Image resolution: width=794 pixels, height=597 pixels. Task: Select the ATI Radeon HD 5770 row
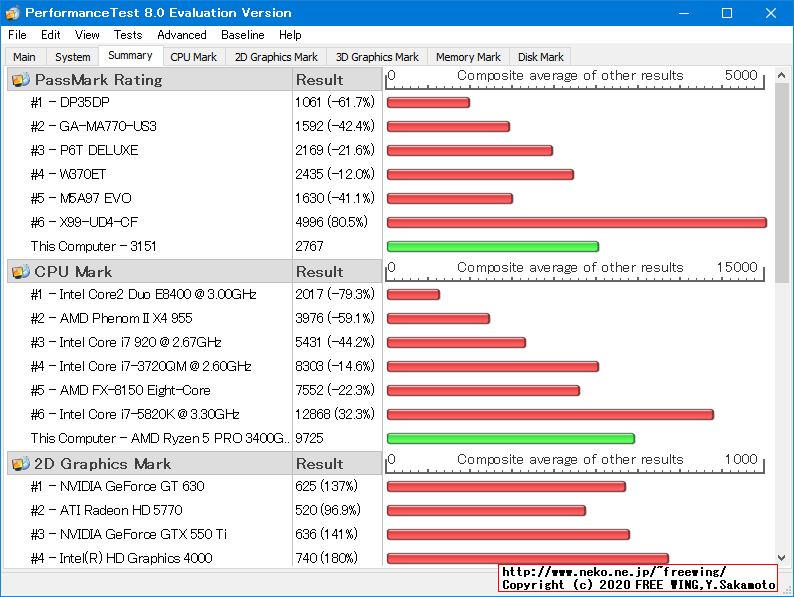click(x=150, y=510)
